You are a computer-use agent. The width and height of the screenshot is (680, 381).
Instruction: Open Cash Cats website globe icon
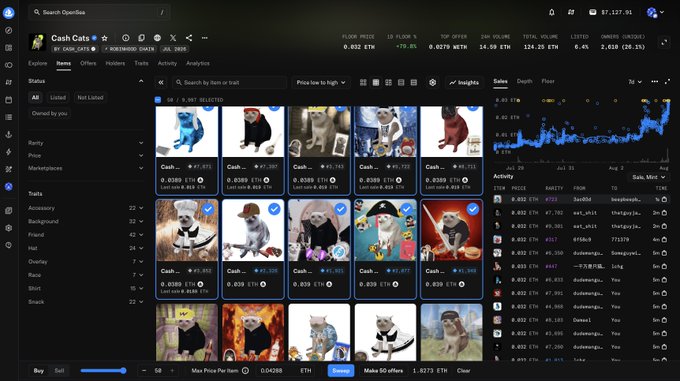point(157,38)
